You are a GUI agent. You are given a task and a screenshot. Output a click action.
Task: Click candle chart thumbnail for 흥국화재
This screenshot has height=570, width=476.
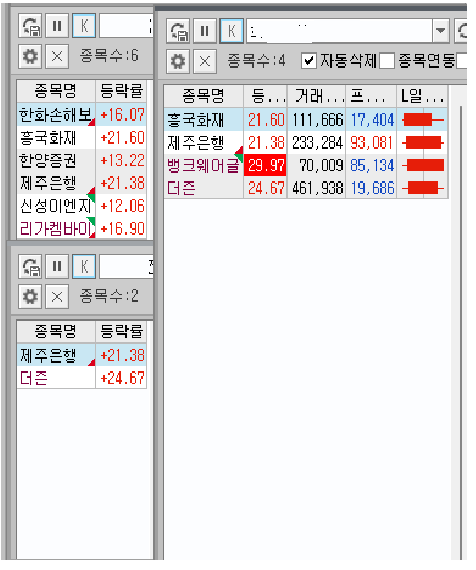422,120
